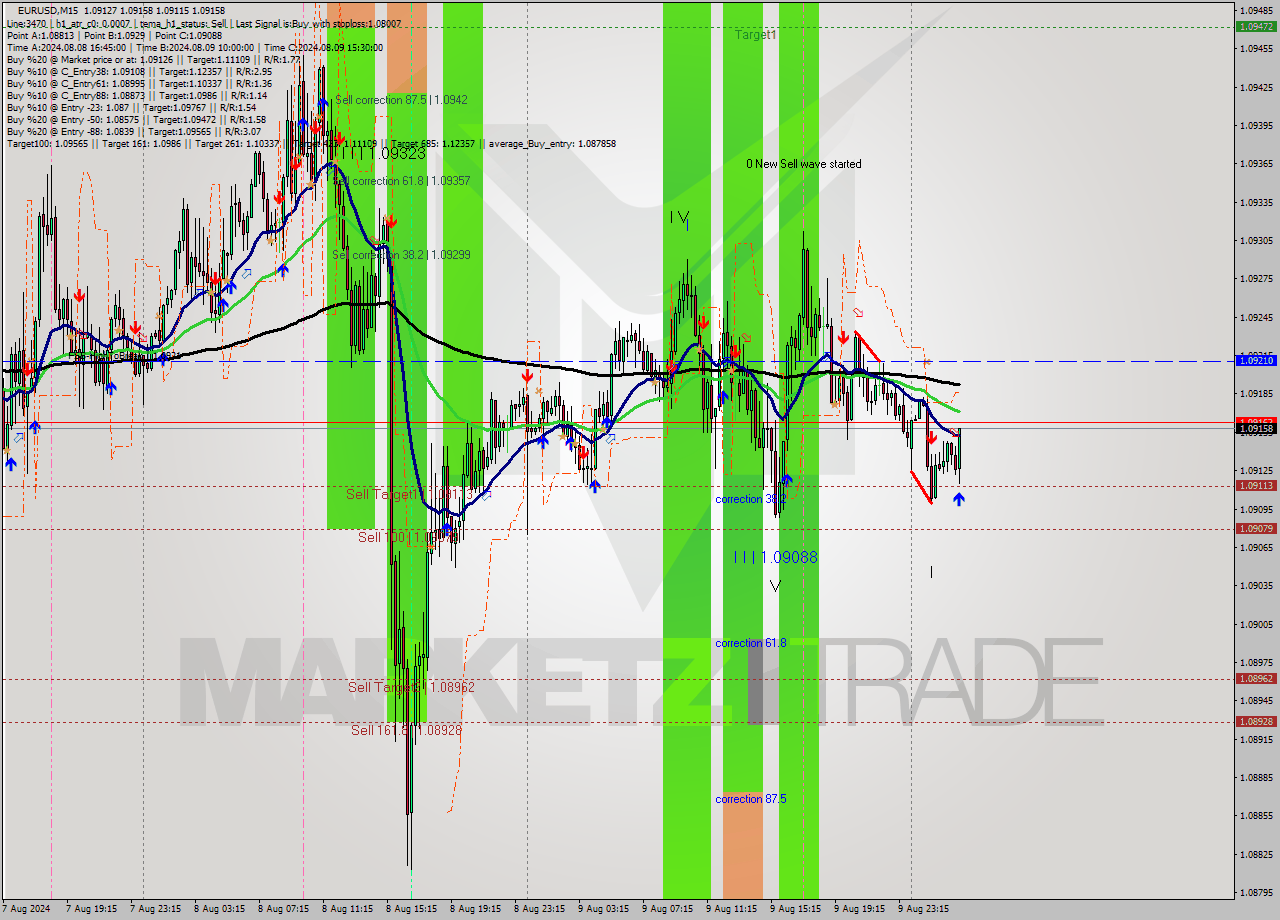Click the green 'Target1' label
The width and height of the screenshot is (1280, 920).
[x=755, y=35]
